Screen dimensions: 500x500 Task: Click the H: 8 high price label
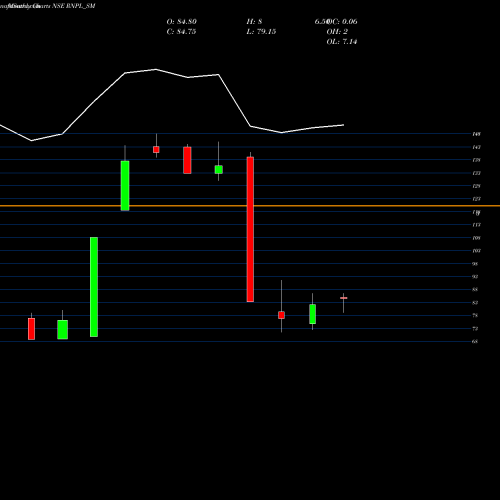pyautogui.click(x=254, y=22)
